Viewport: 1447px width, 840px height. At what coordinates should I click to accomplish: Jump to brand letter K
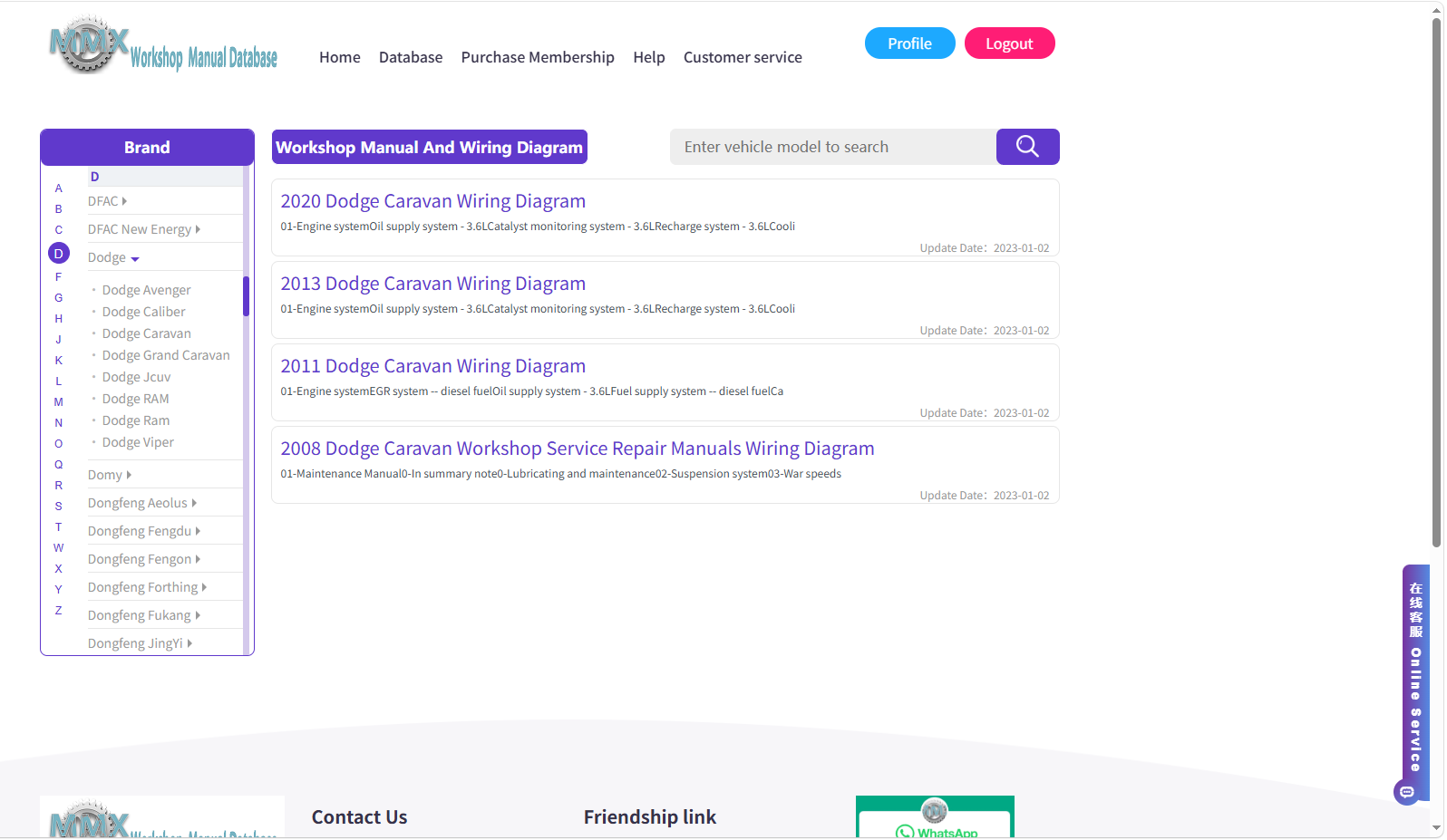pyautogui.click(x=59, y=361)
